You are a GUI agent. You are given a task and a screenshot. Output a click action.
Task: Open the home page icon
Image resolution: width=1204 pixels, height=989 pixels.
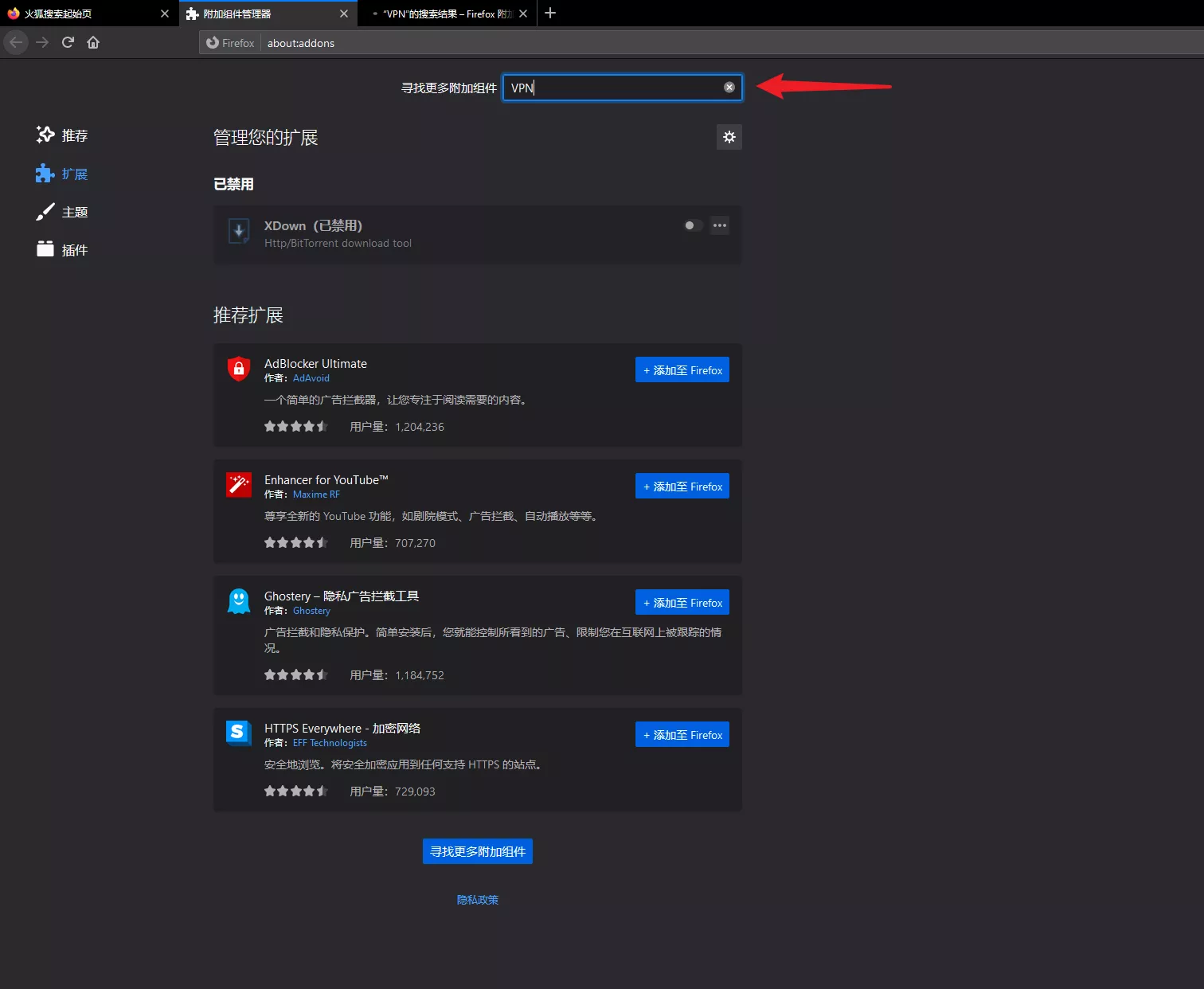(x=93, y=42)
